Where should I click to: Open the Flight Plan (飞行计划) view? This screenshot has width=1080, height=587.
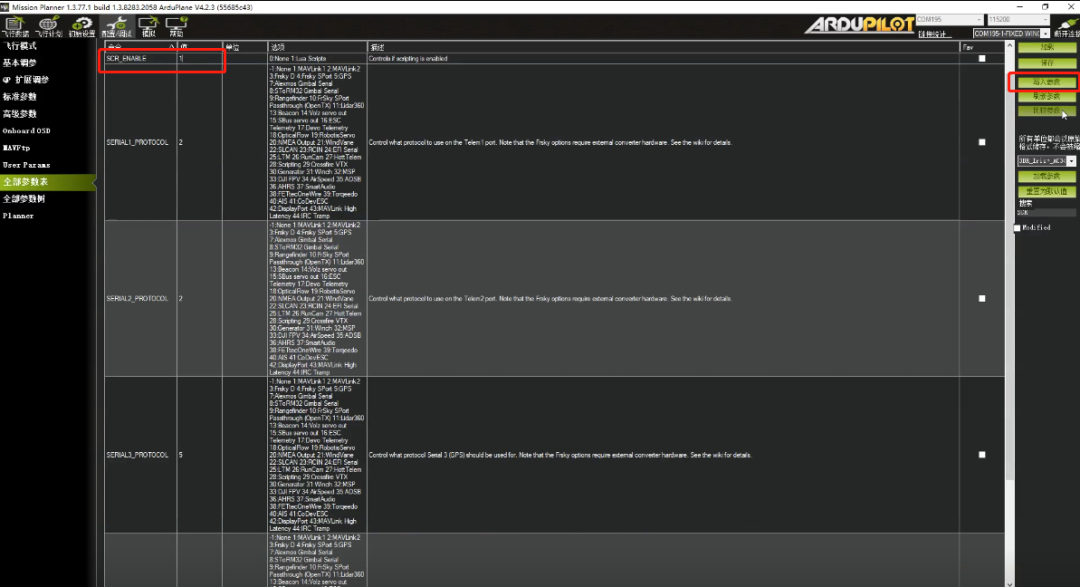[x=48, y=26]
